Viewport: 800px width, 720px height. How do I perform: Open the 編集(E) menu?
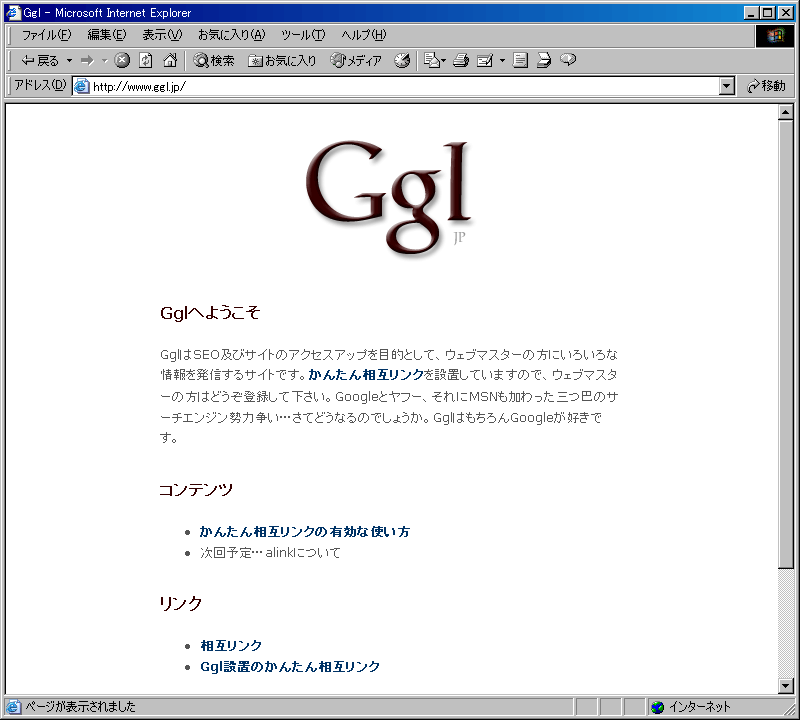click(x=106, y=35)
